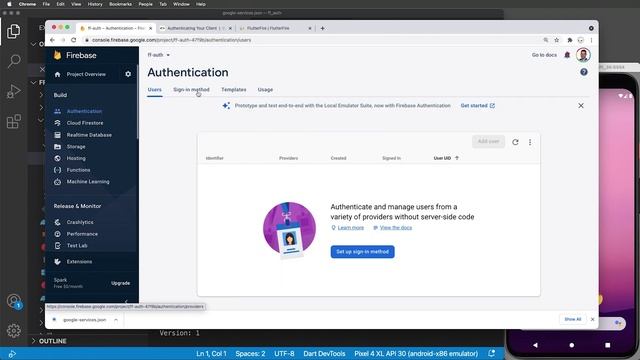This screenshot has width=640, height=360.
Task: Open the Chrome History menu
Action: (x=95, y=4)
